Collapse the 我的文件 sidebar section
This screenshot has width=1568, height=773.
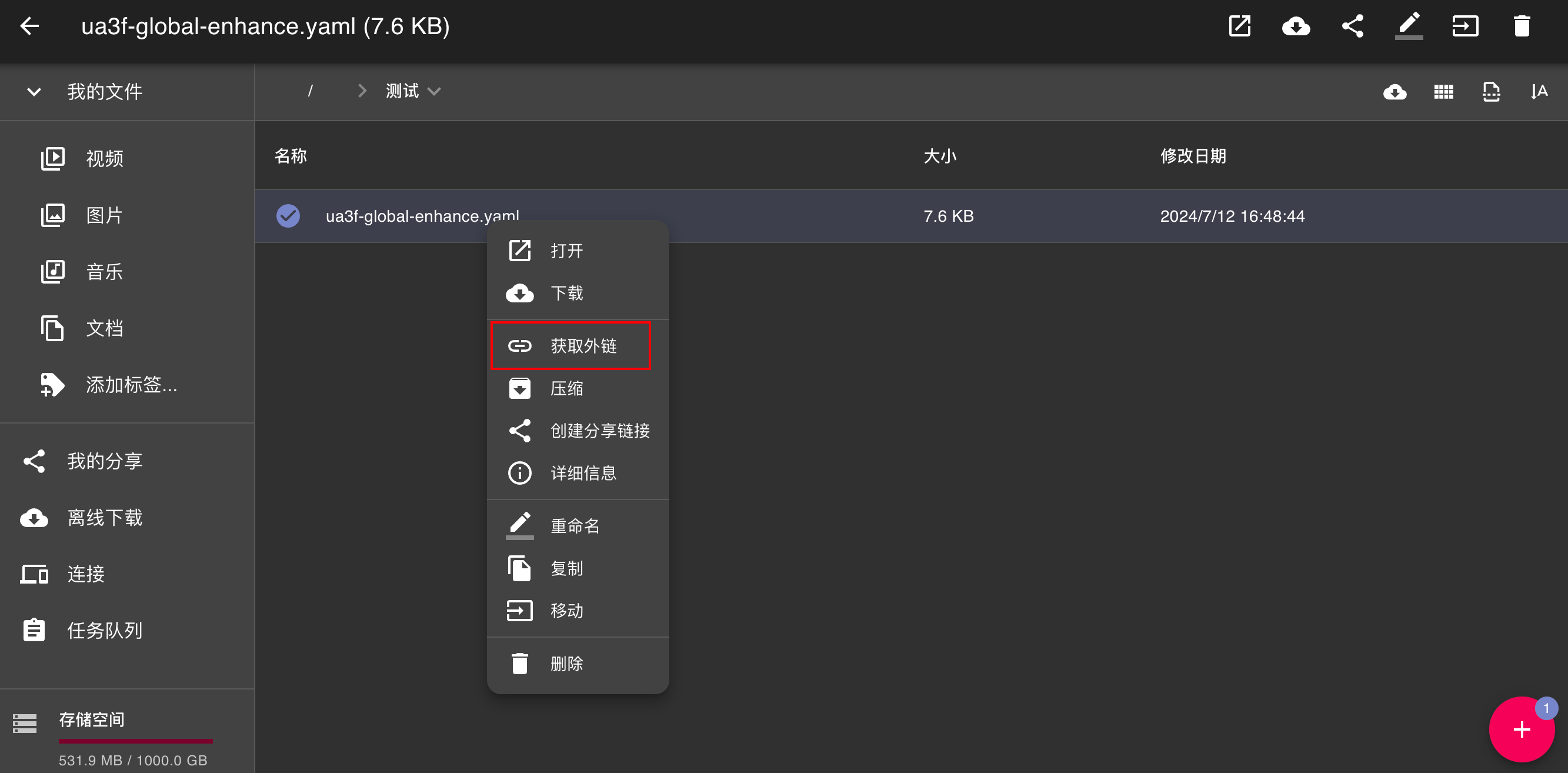34,92
